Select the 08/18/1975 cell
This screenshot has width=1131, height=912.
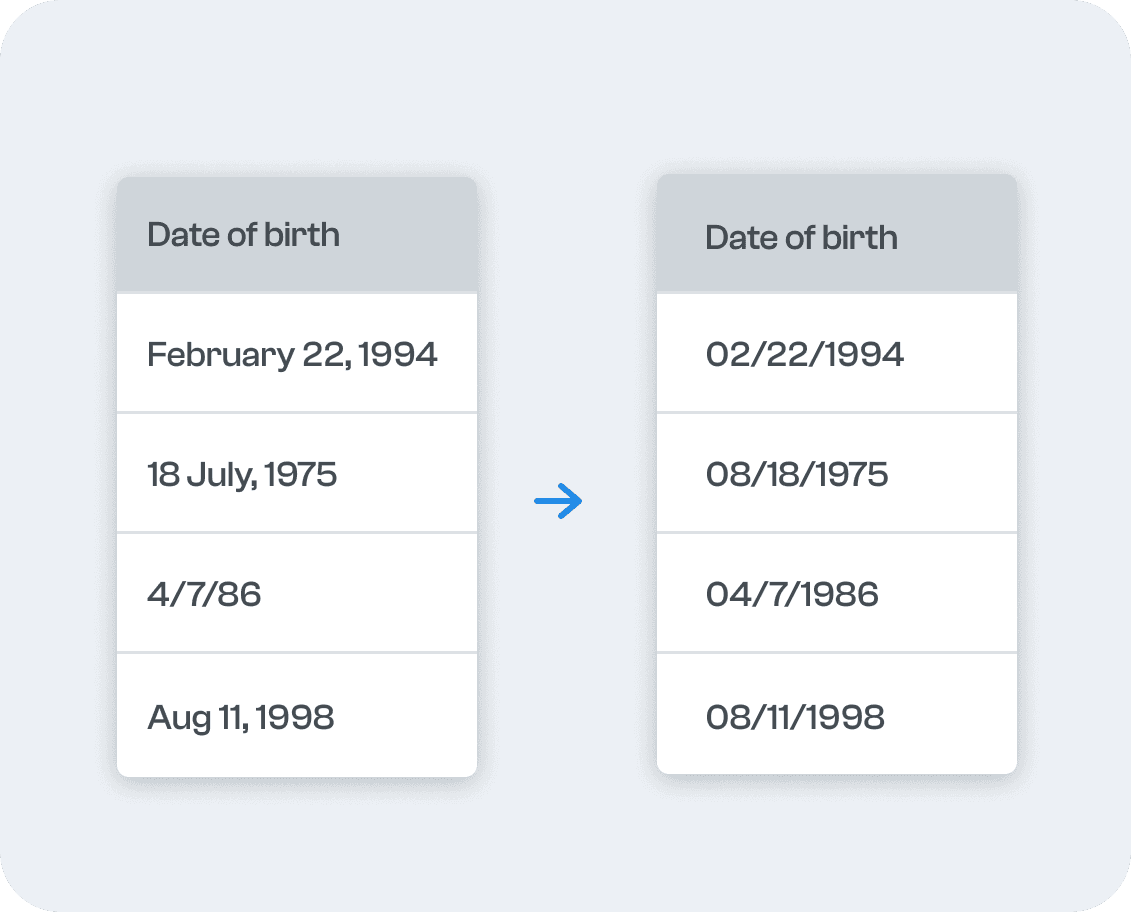pos(836,473)
